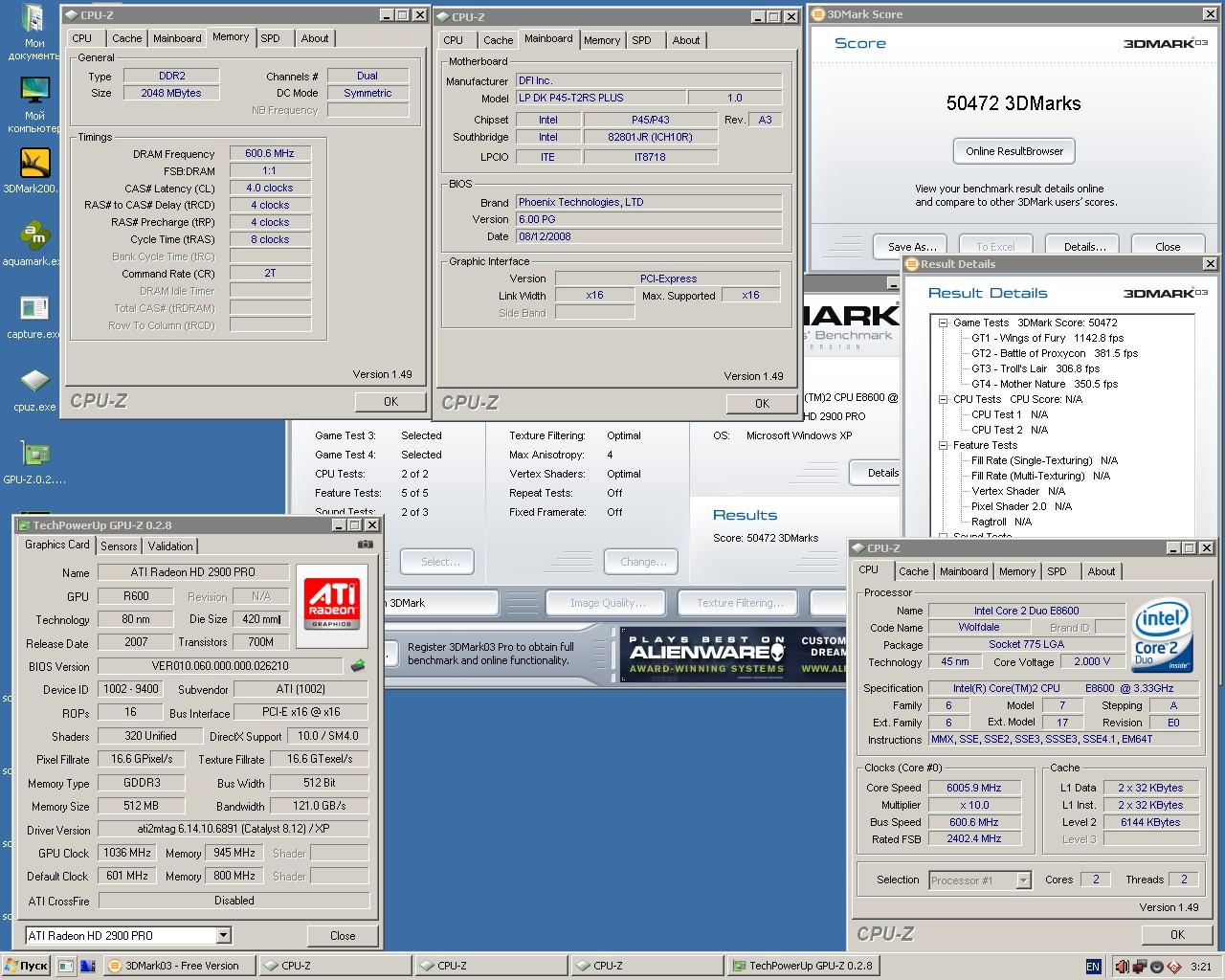
Task: Open CPU tab in CPU-Z Mainboard window
Action: 454,40
